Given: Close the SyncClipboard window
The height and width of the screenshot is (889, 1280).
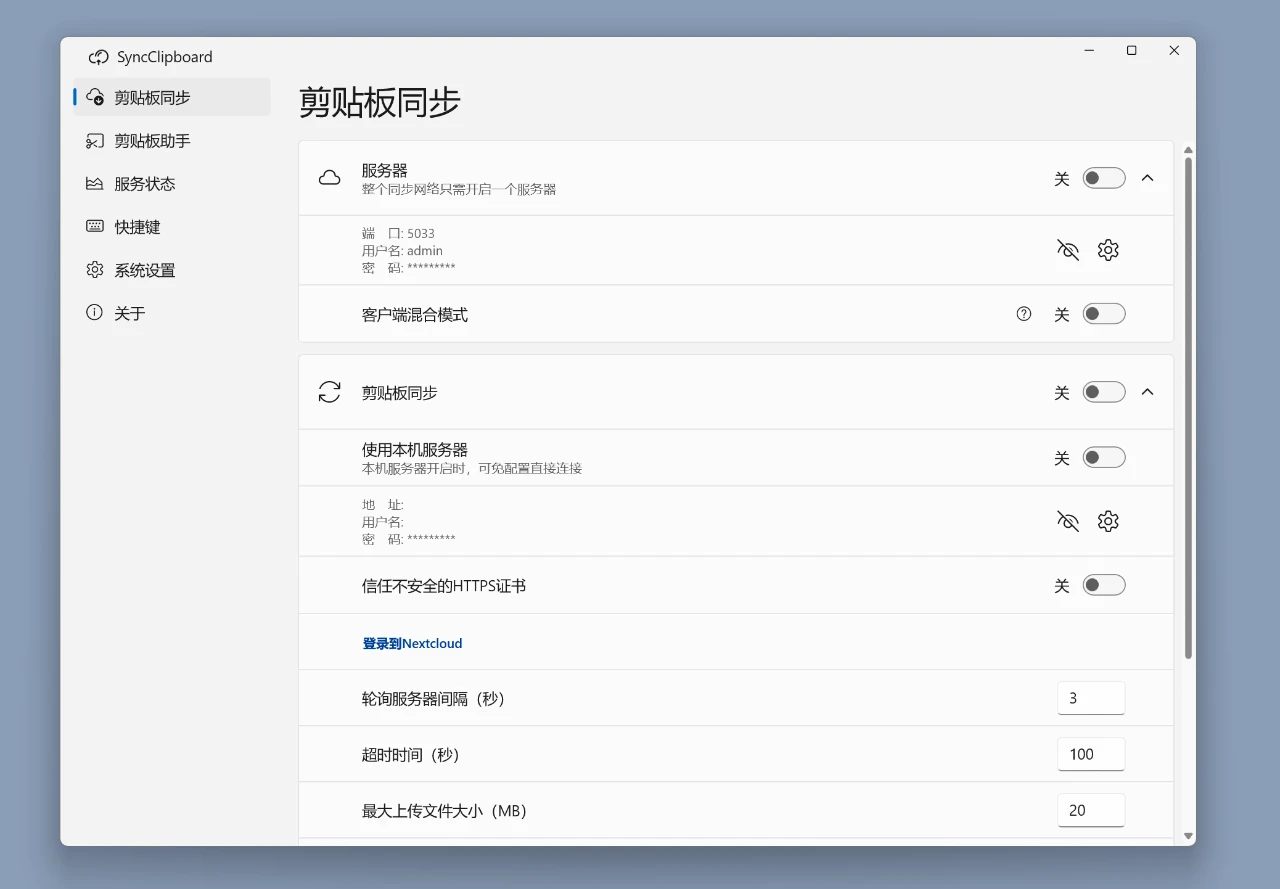Looking at the screenshot, I should pyautogui.click(x=1174, y=50).
